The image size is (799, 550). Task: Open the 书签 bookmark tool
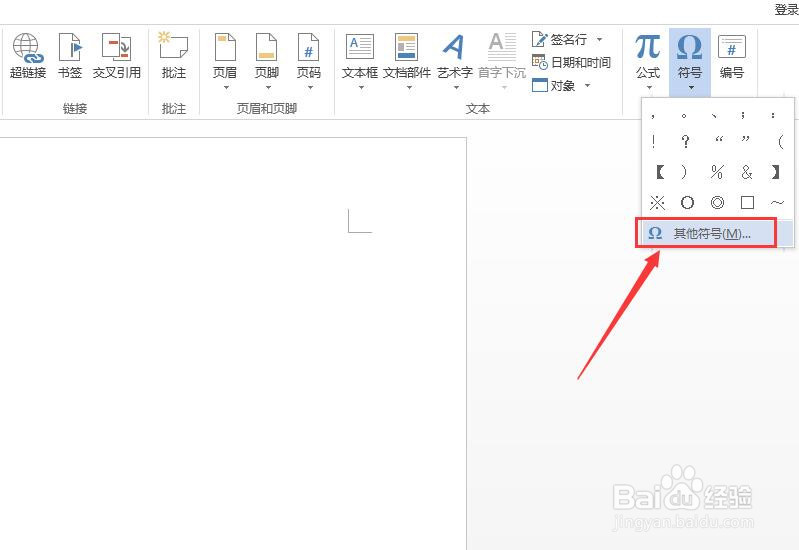[x=70, y=56]
